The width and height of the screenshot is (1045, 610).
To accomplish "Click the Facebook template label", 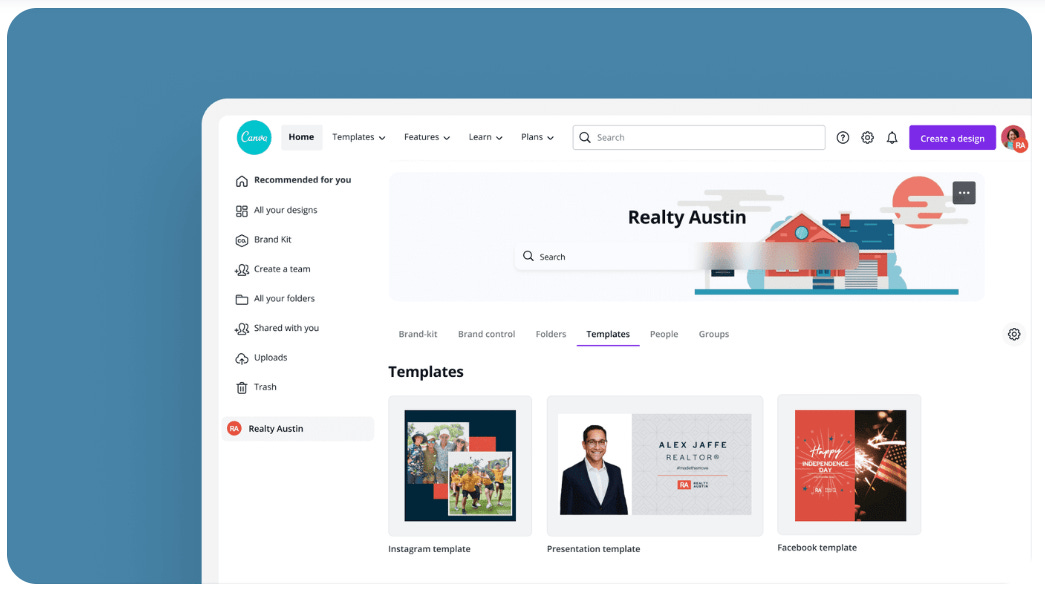I will click(817, 547).
